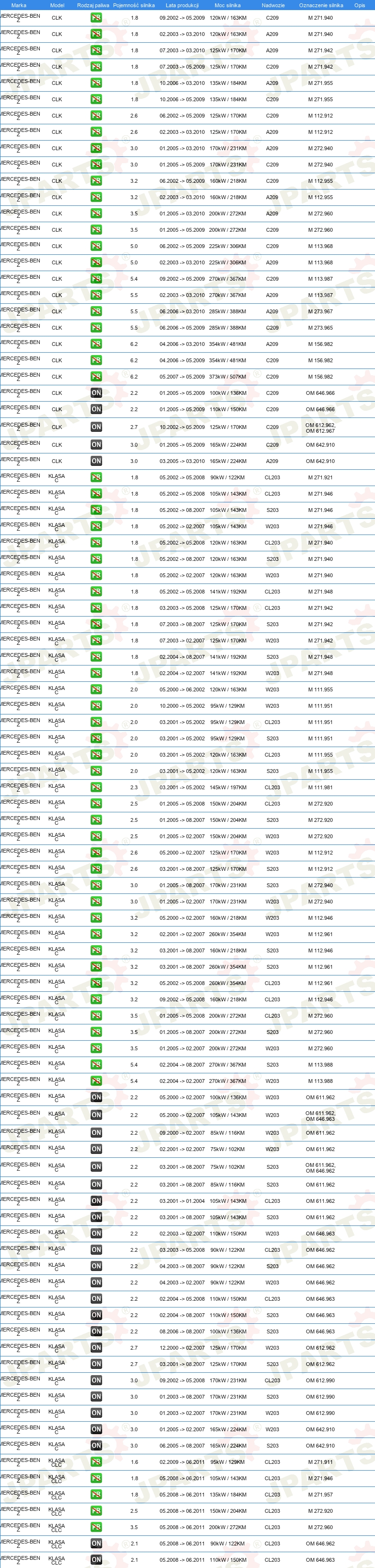Image resolution: width=375 pixels, height=1568 pixels.
Task: Click the diesel icon in CLK 3.0 165kW C209 row
Action: coord(96,445)
